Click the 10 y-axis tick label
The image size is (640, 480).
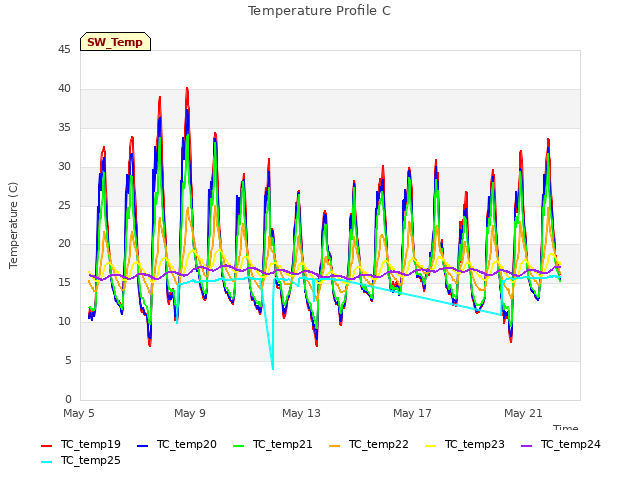click(64, 322)
